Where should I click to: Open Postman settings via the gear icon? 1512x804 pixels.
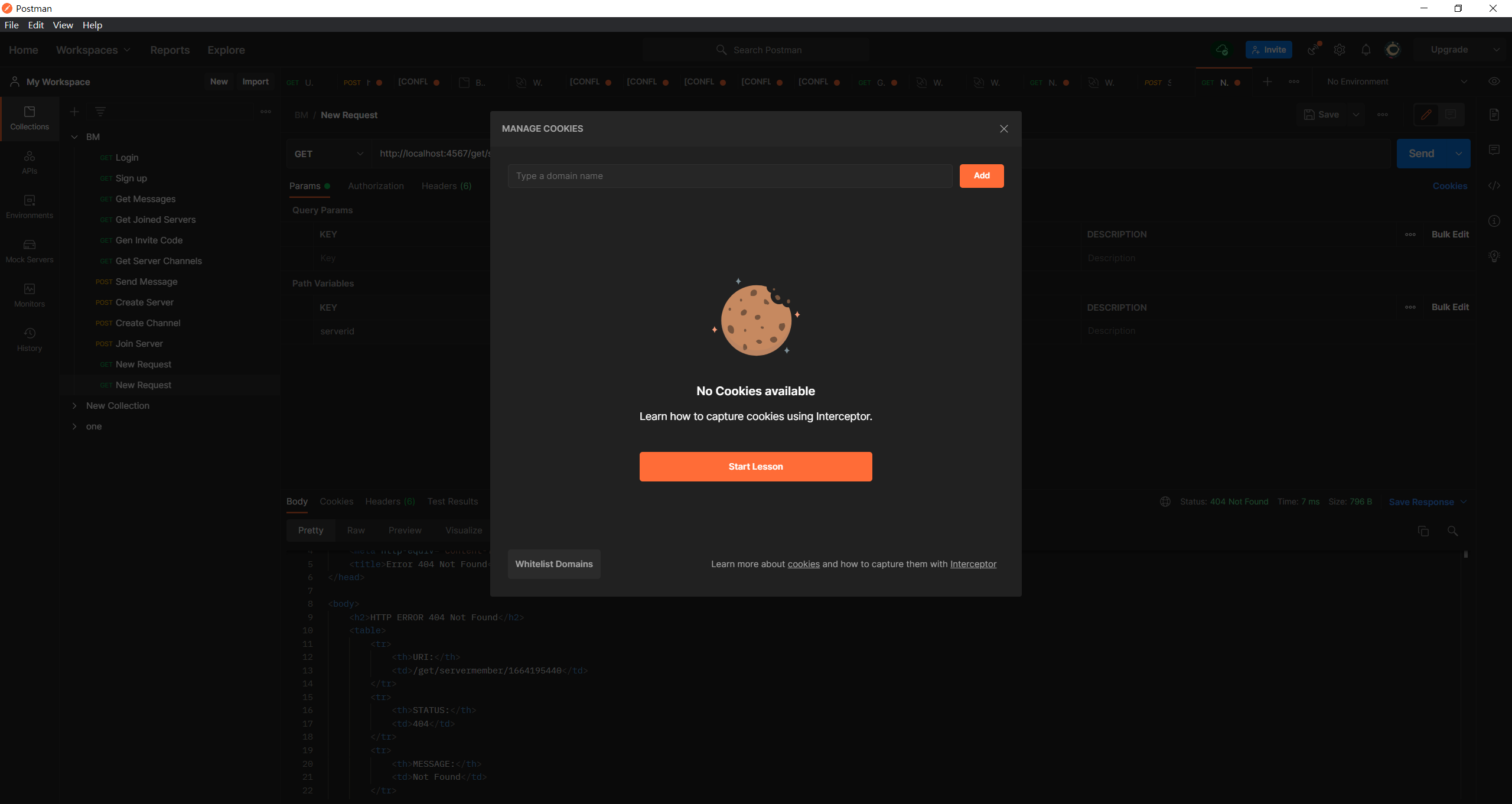(1339, 50)
